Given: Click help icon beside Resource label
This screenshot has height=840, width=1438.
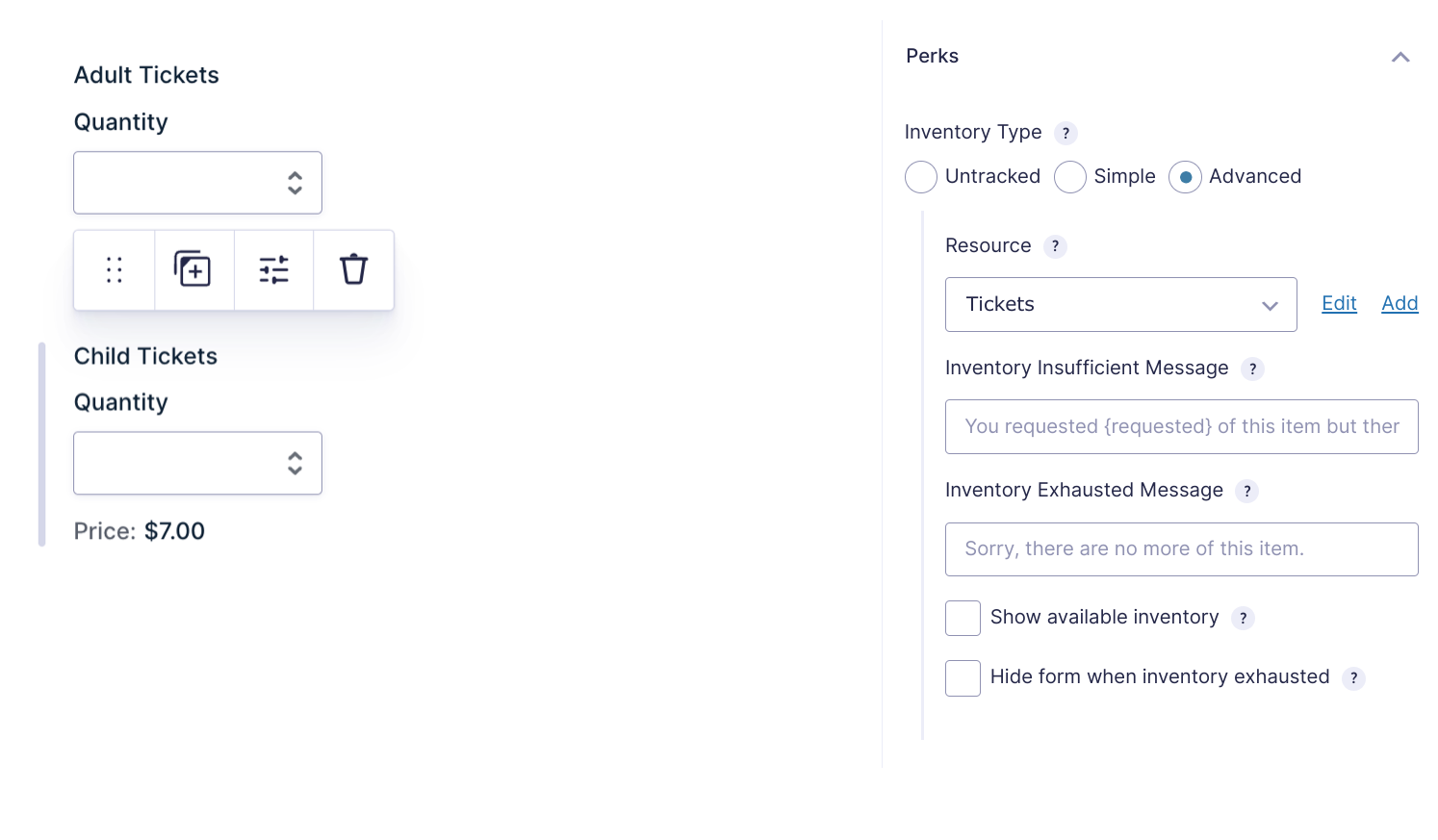Looking at the screenshot, I should (1055, 246).
